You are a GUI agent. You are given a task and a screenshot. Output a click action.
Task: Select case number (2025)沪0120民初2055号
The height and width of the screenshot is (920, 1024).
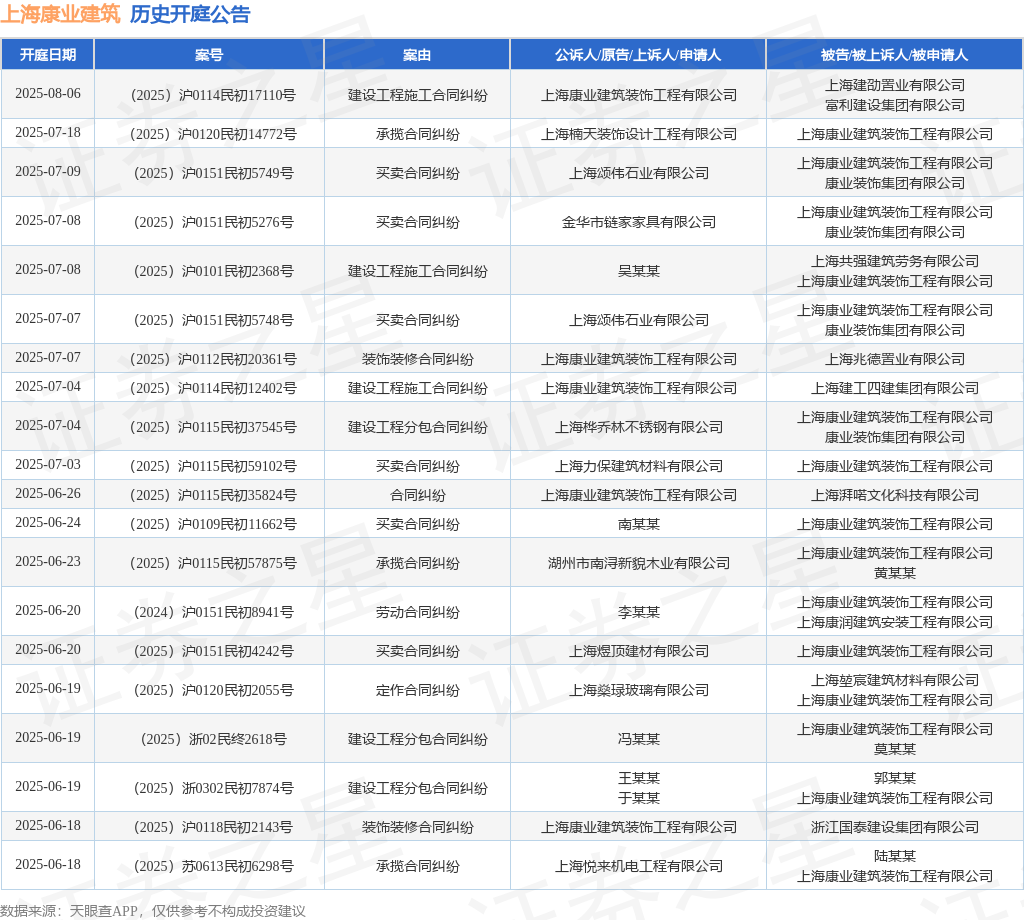click(213, 690)
